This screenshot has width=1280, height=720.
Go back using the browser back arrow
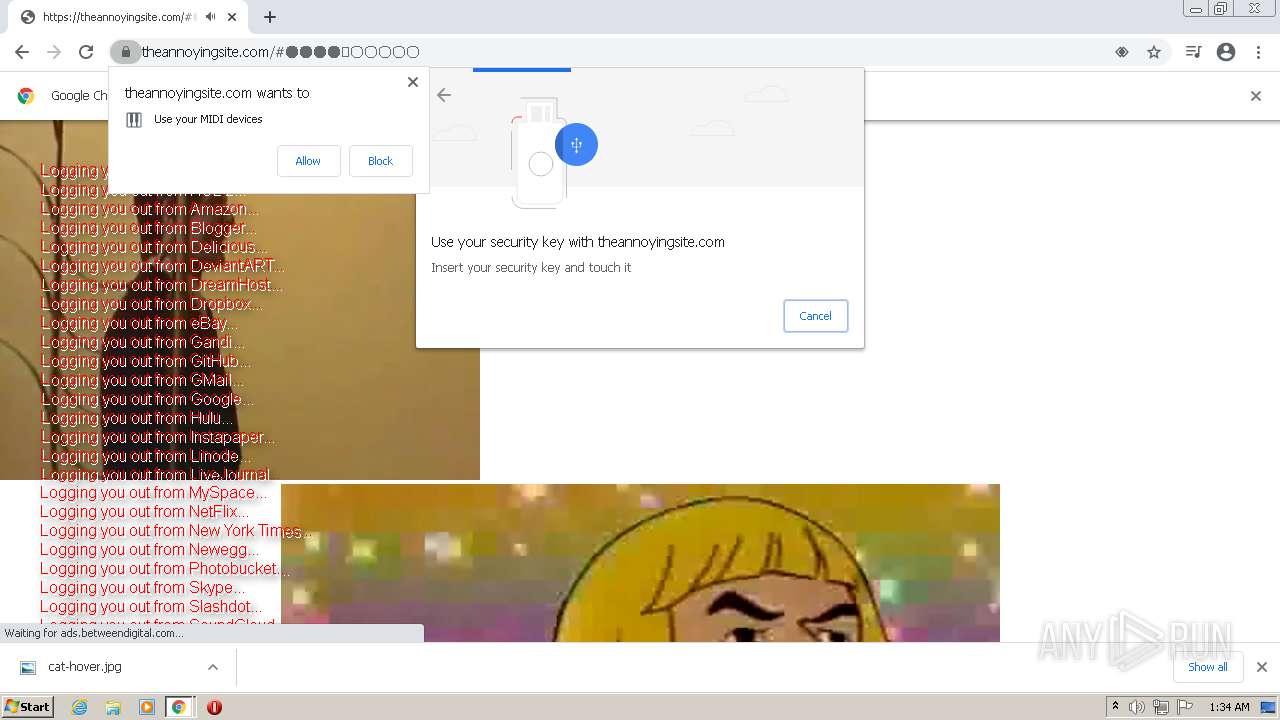coord(22,52)
